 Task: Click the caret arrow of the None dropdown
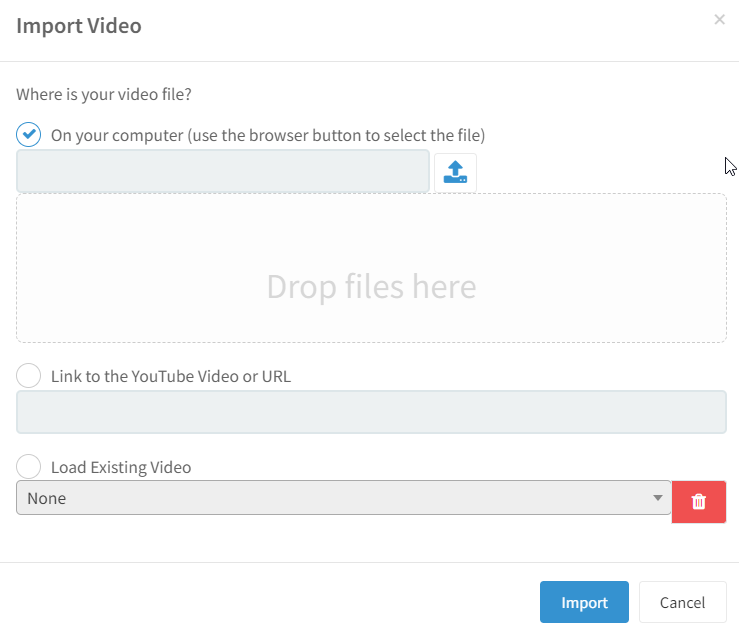pos(657,498)
